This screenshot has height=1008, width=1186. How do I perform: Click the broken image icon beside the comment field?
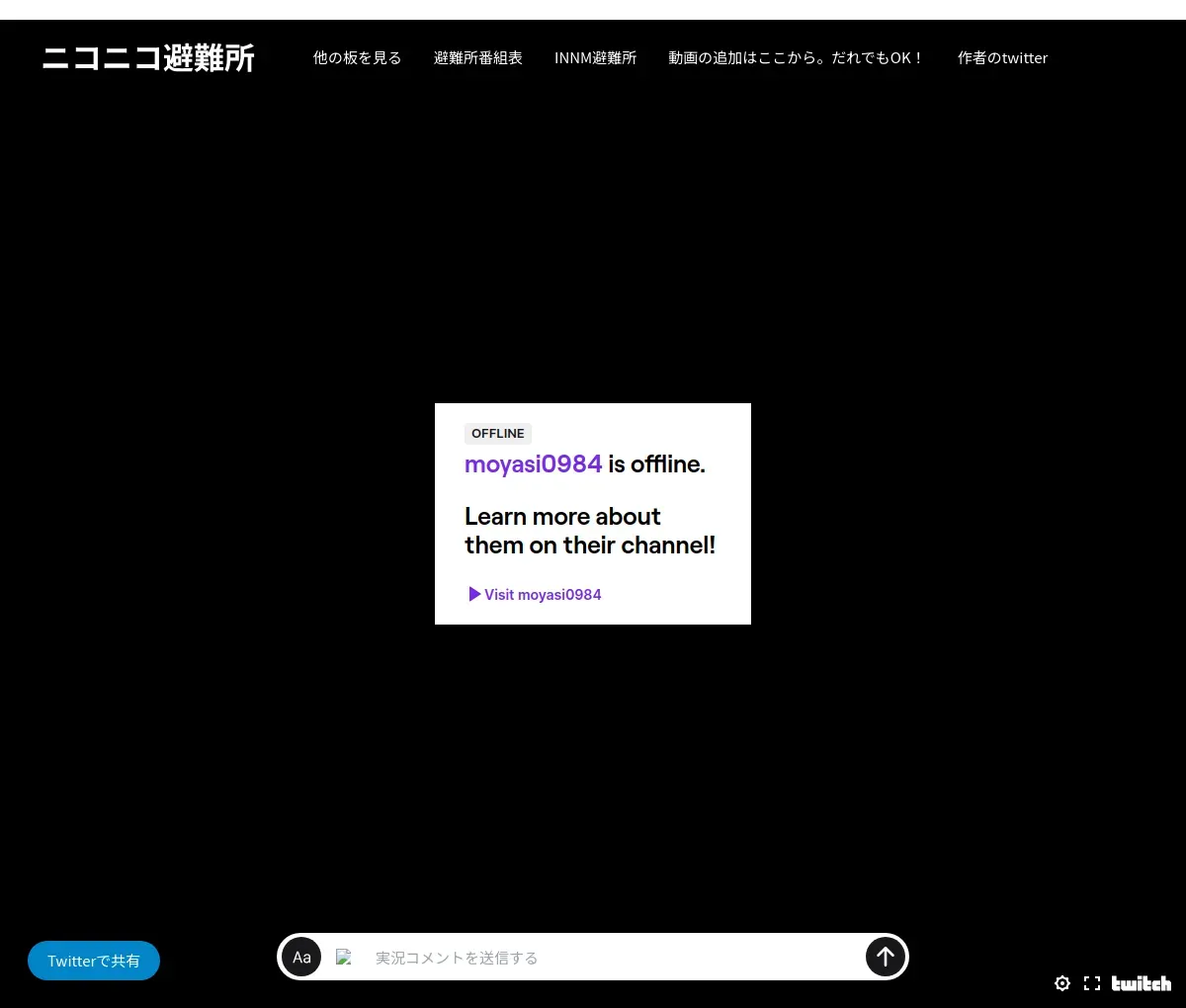click(344, 957)
